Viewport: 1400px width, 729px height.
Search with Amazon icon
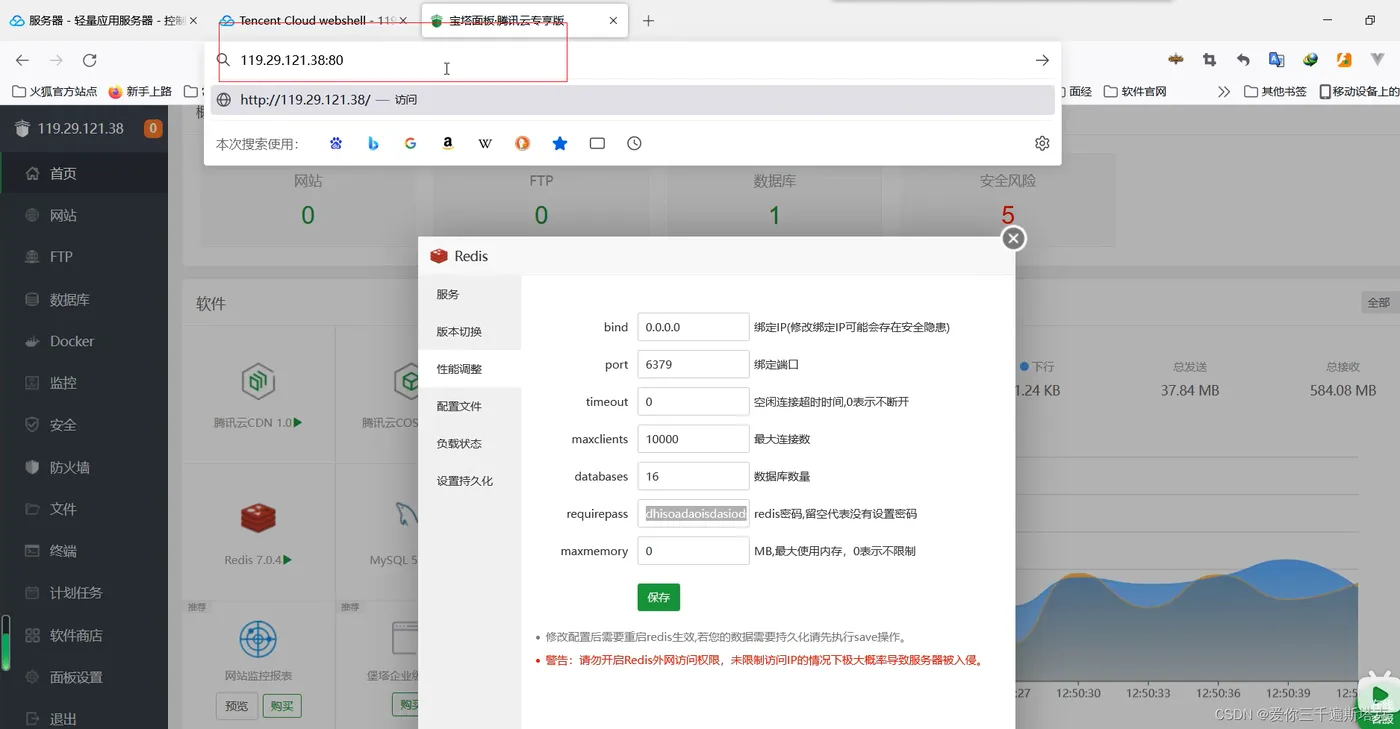(448, 143)
